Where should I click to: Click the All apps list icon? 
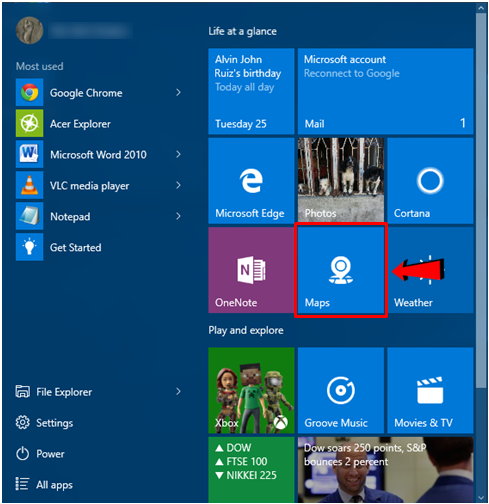click(x=22, y=484)
